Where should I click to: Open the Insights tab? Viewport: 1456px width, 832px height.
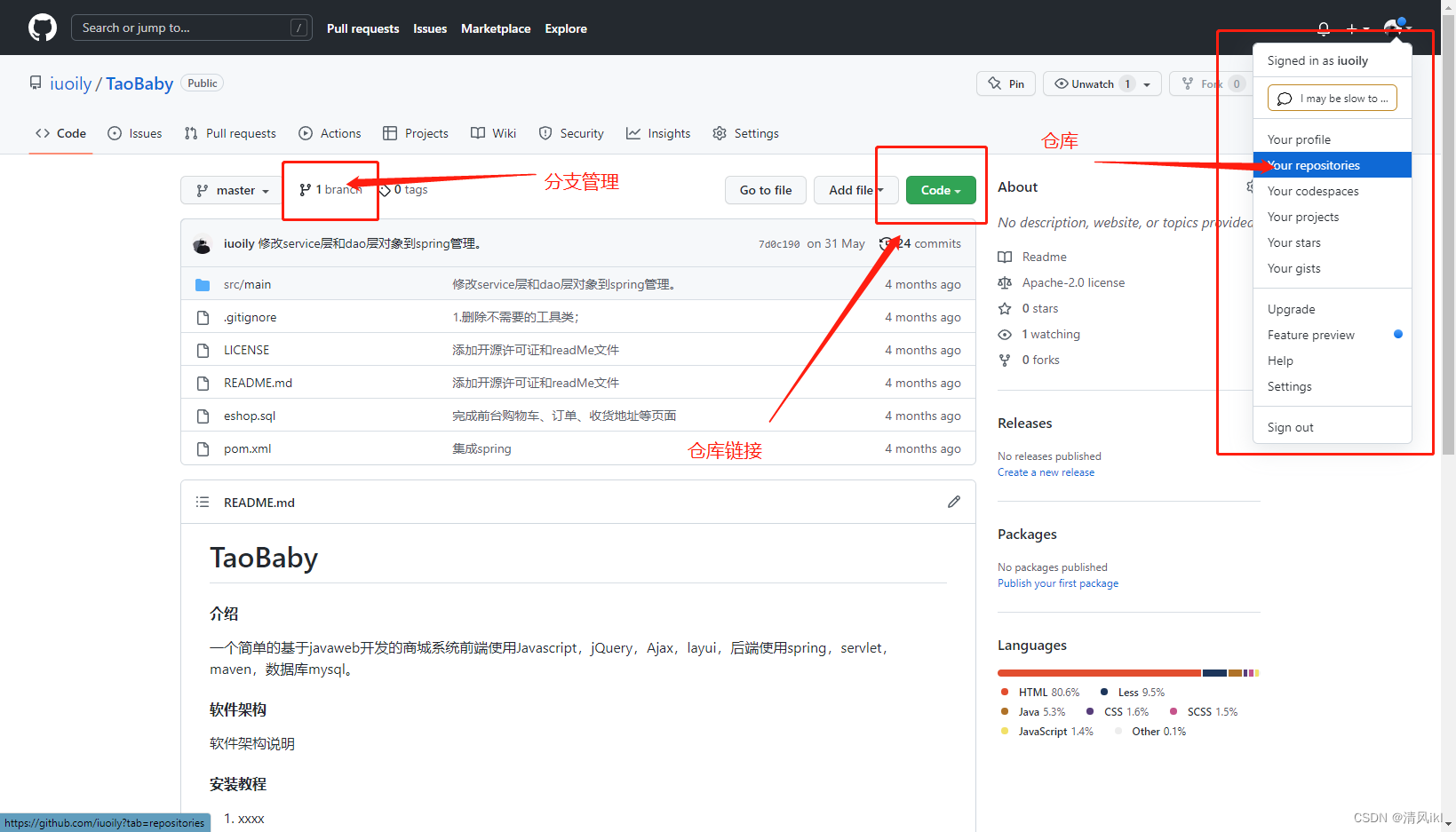click(658, 133)
